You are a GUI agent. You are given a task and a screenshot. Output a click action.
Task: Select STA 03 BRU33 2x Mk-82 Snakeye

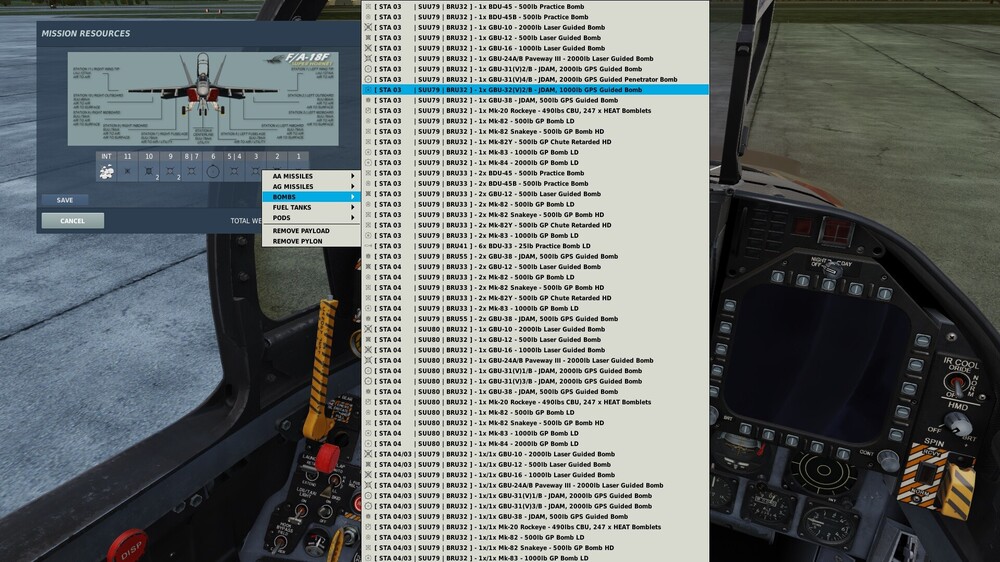tap(535, 215)
